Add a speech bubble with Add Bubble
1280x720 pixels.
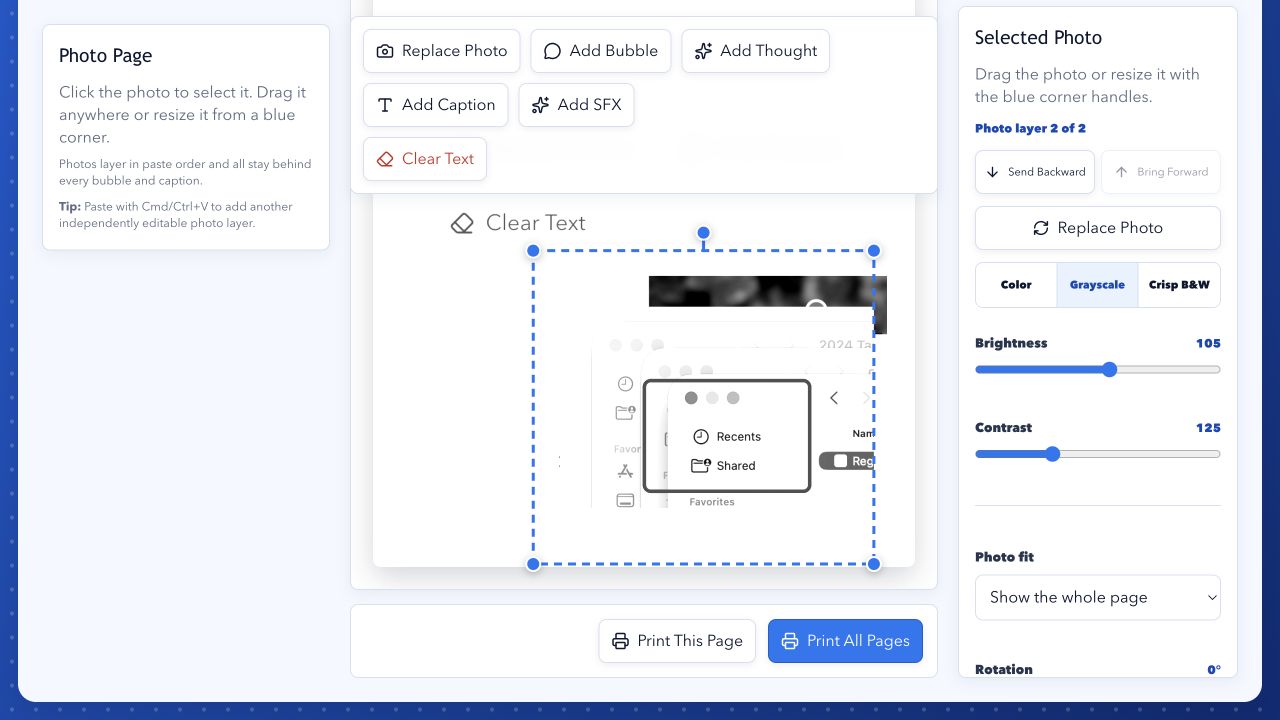[x=600, y=51]
